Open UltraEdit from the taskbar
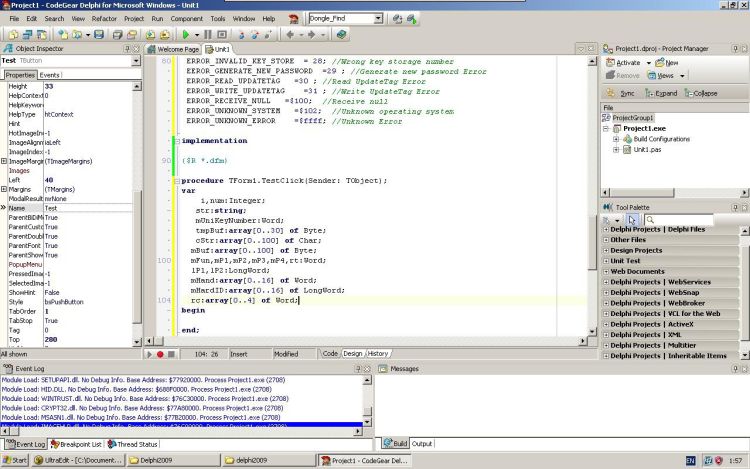 pyautogui.click(x=78, y=460)
